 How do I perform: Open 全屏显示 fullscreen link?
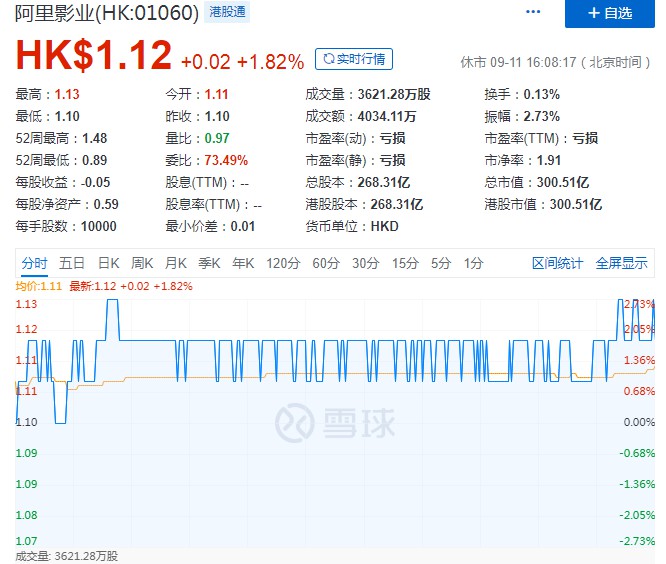click(621, 263)
